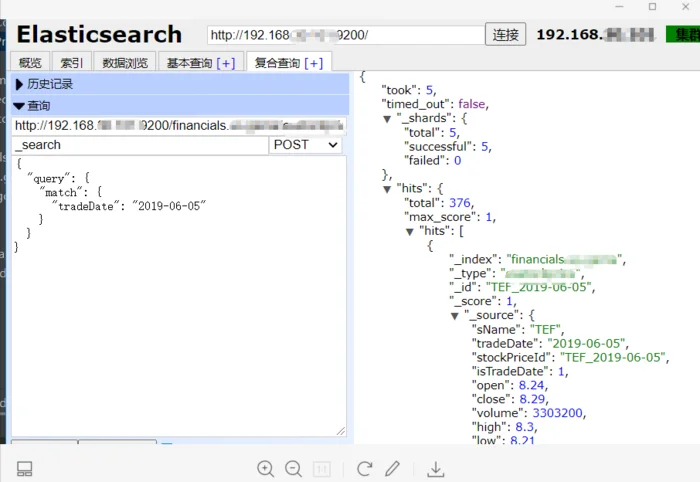Click the pencil edit icon
The image size is (700, 482).
tap(392, 468)
